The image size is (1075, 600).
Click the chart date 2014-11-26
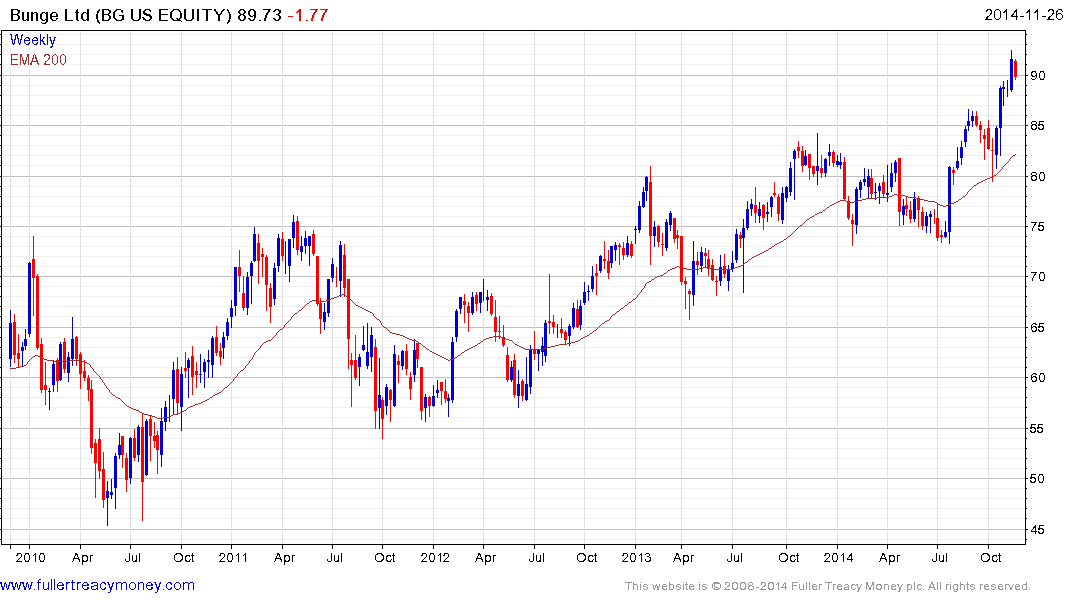pyautogui.click(x=1024, y=14)
